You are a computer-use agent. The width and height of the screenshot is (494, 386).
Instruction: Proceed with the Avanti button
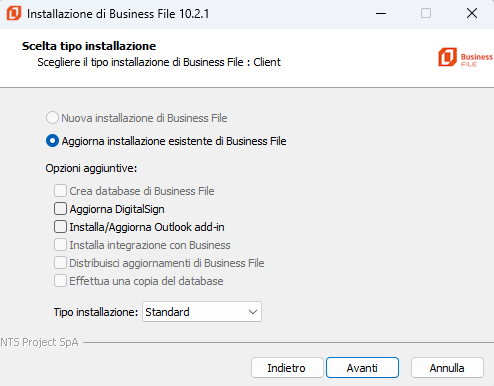pyautogui.click(x=362, y=368)
